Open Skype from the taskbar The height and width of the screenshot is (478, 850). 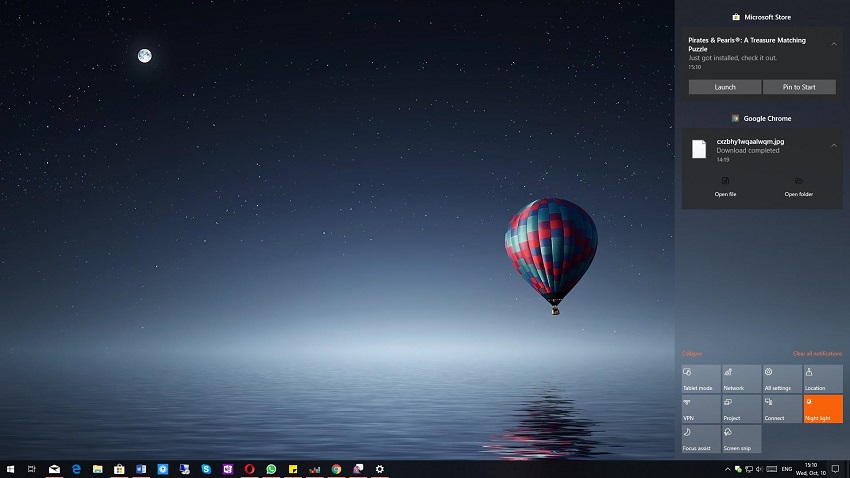click(x=206, y=469)
